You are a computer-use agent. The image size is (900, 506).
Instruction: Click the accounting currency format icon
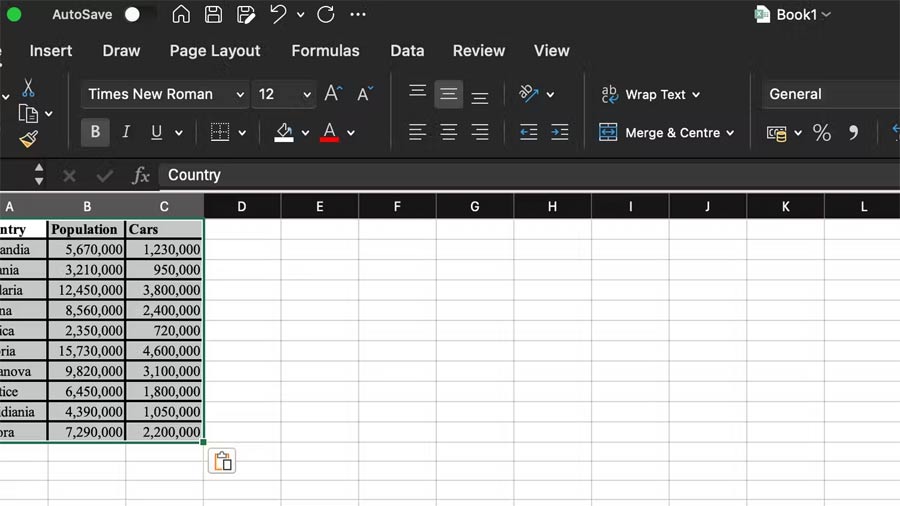[776, 133]
